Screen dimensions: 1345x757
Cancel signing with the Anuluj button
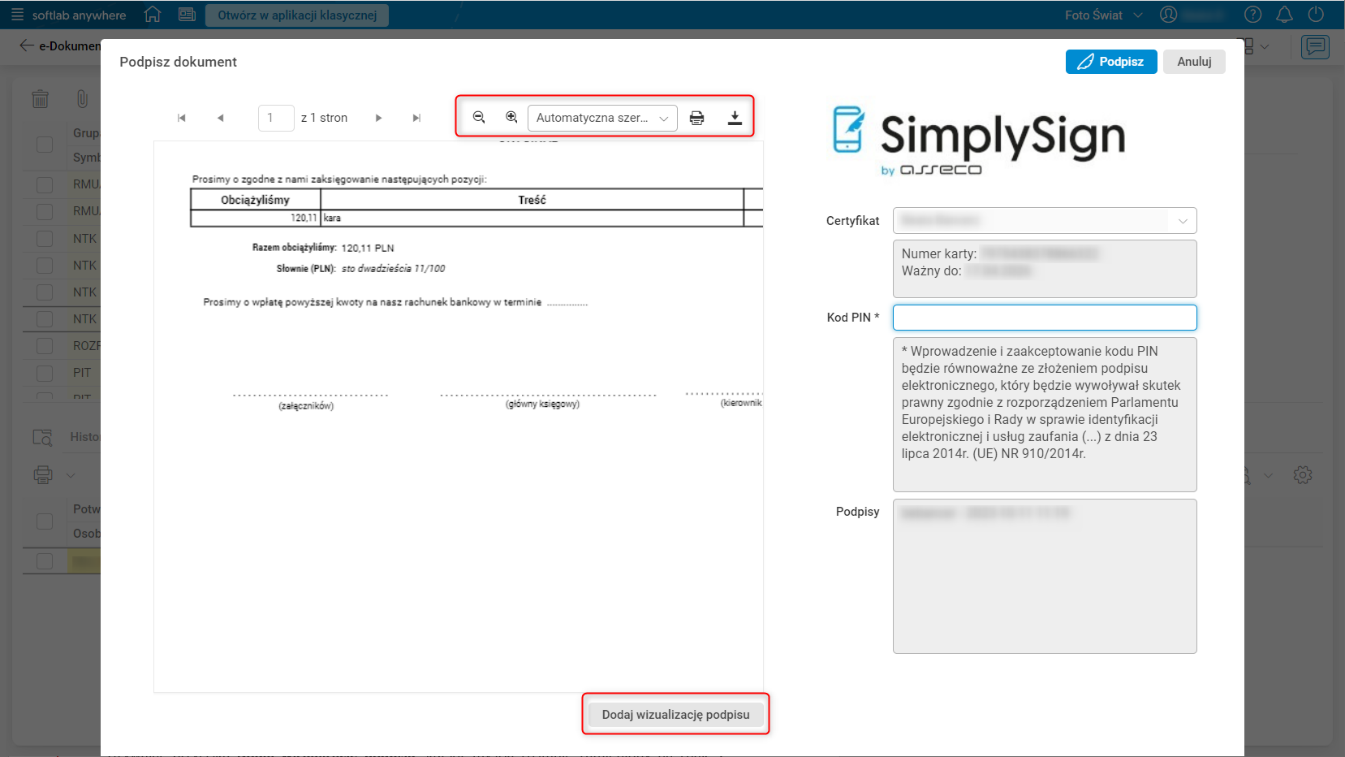click(x=1194, y=61)
